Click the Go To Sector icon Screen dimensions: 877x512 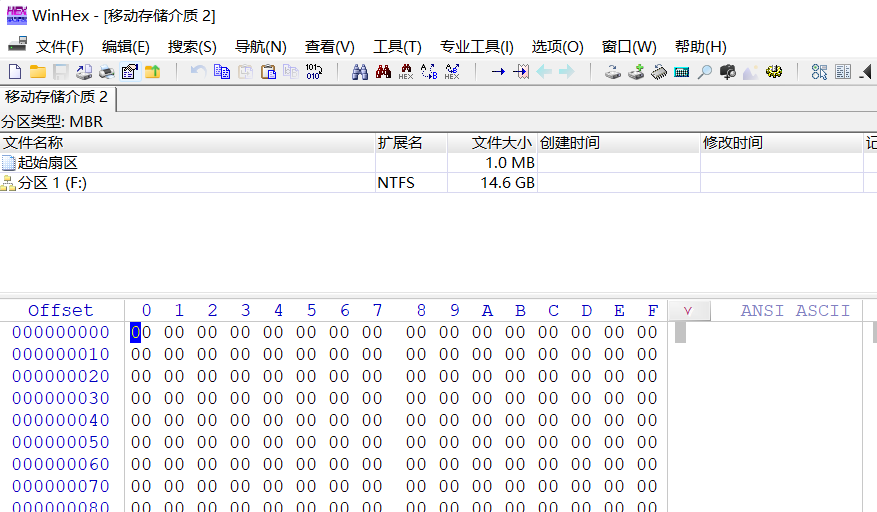tap(521, 72)
